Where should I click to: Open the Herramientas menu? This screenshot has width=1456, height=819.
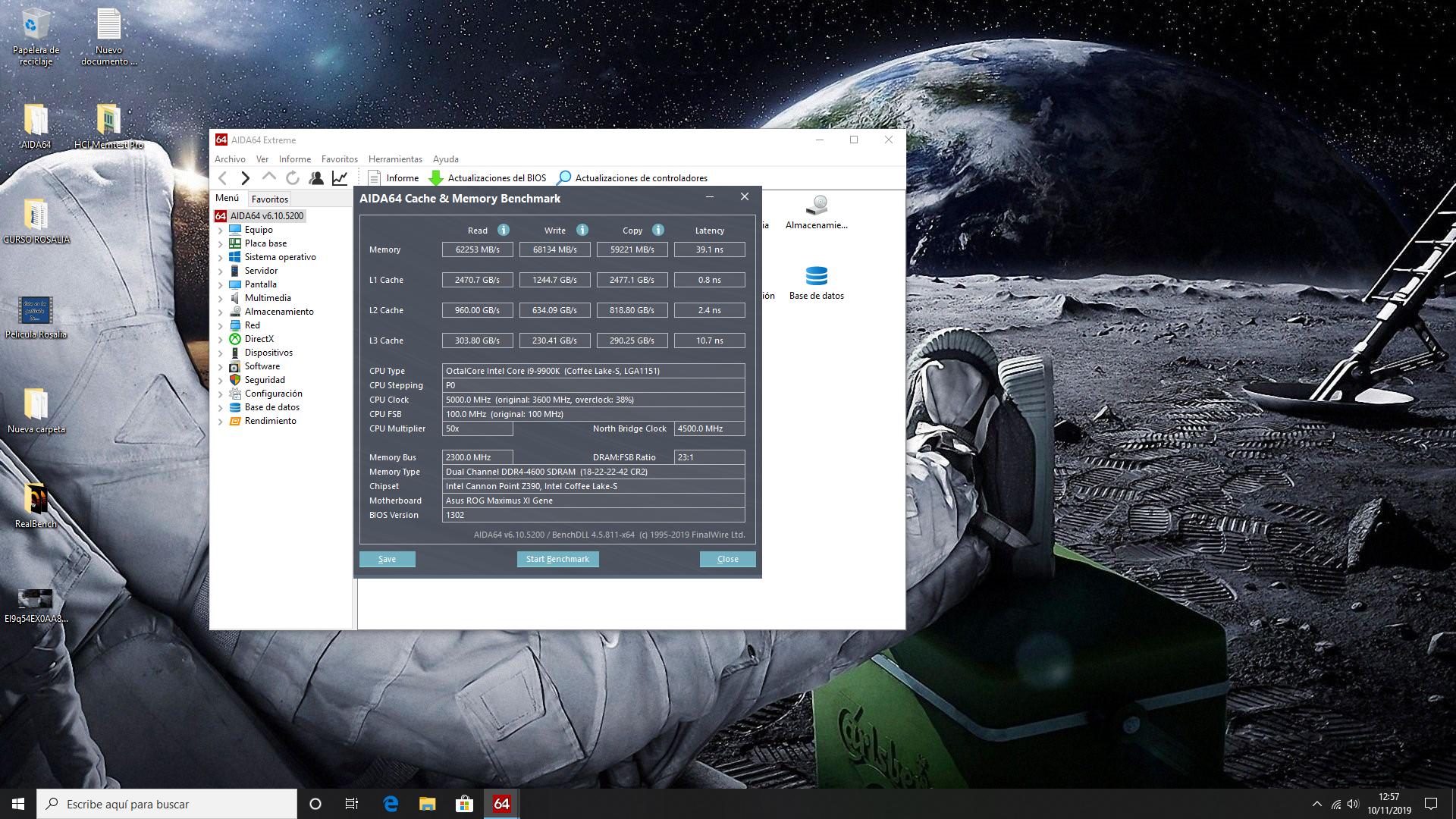click(394, 159)
